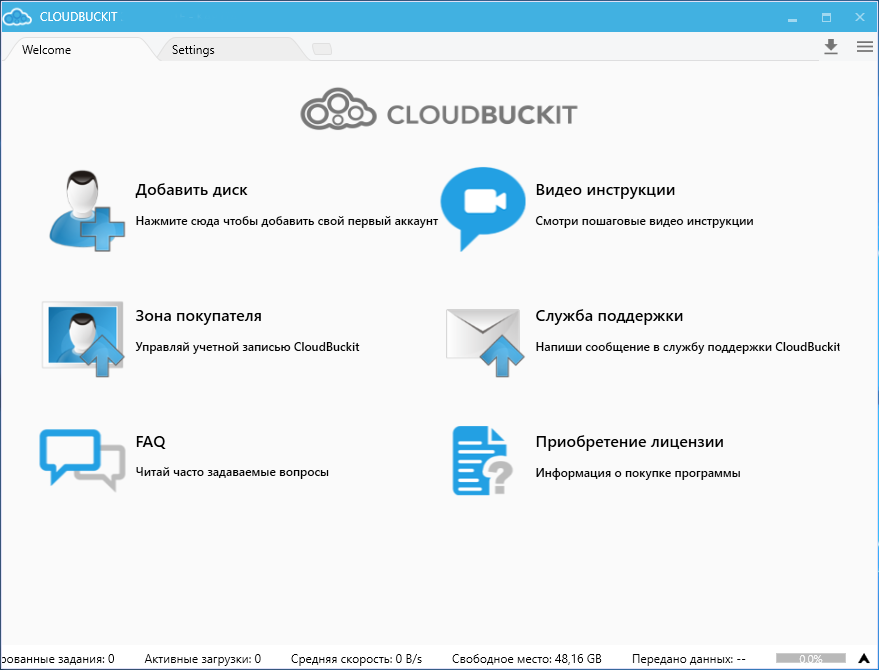Open the "Зона покупателя" link
Screen dimensions: 879x670
198,316
